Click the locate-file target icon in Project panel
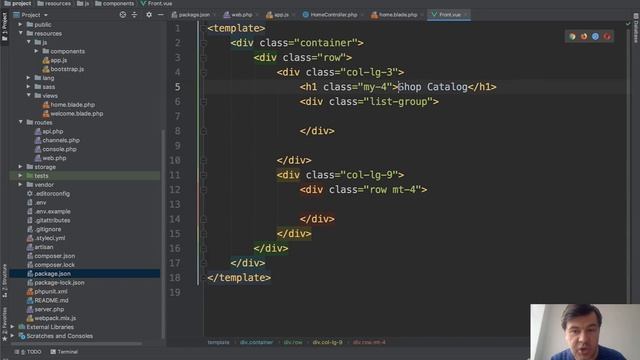Image resolution: width=640 pixels, height=360 pixels. (122, 15)
